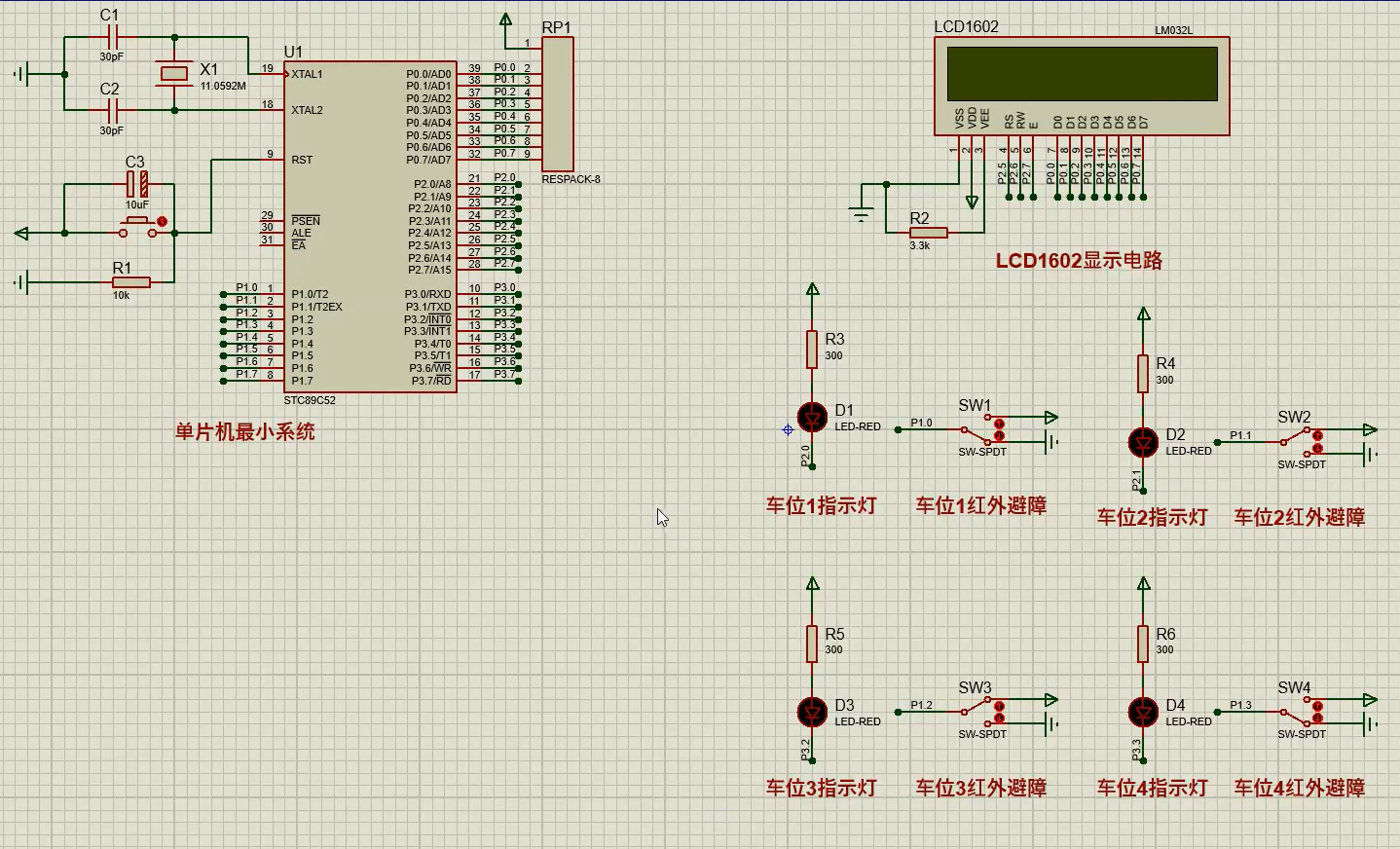
Task: Click the LED D4 symbol
Action: click(1143, 713)
